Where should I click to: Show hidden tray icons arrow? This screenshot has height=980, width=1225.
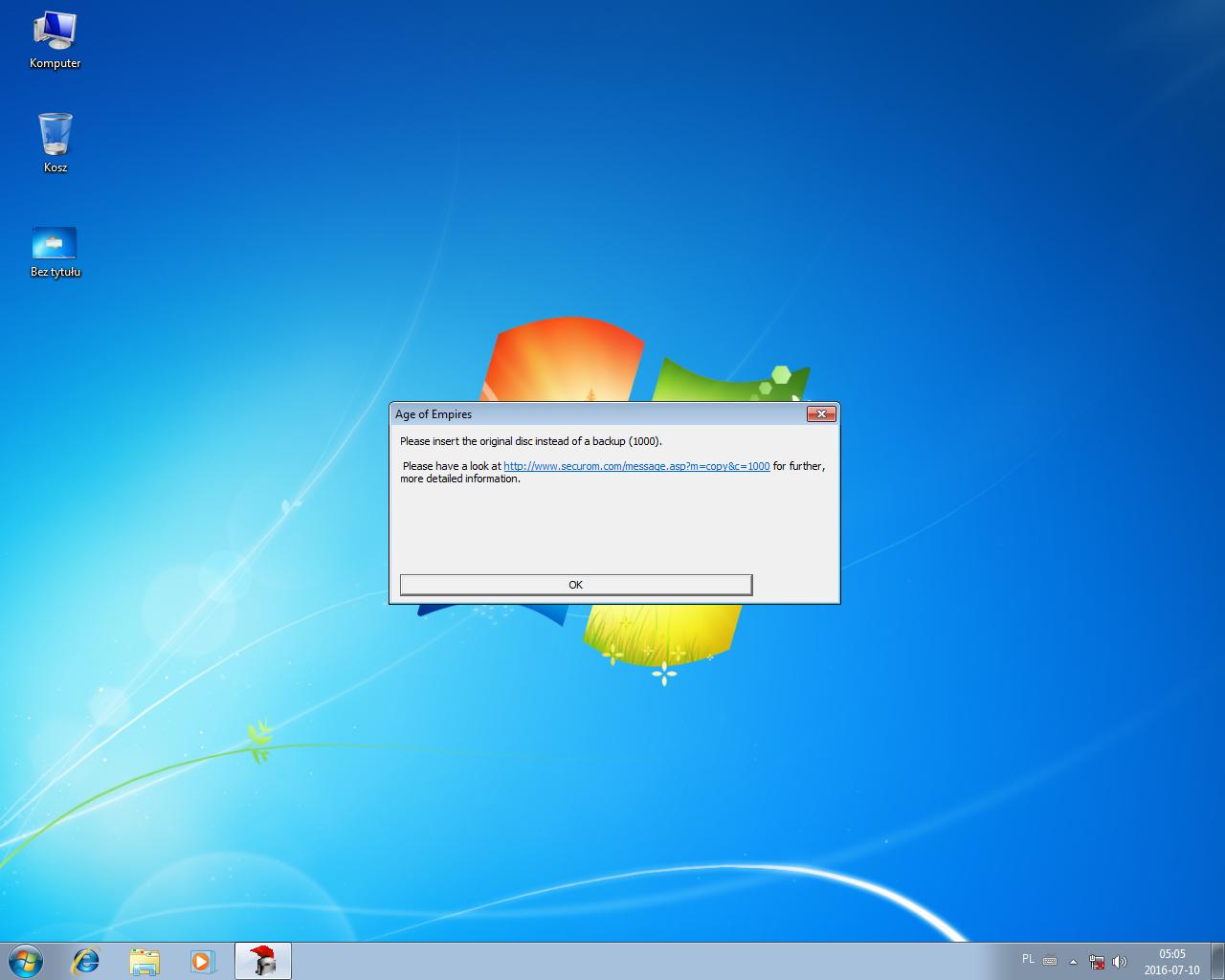click(1073, 962)
